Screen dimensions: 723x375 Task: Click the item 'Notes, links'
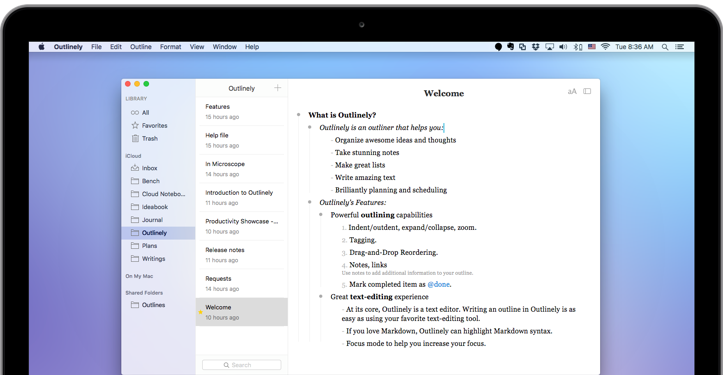click(x=368, y=265)
